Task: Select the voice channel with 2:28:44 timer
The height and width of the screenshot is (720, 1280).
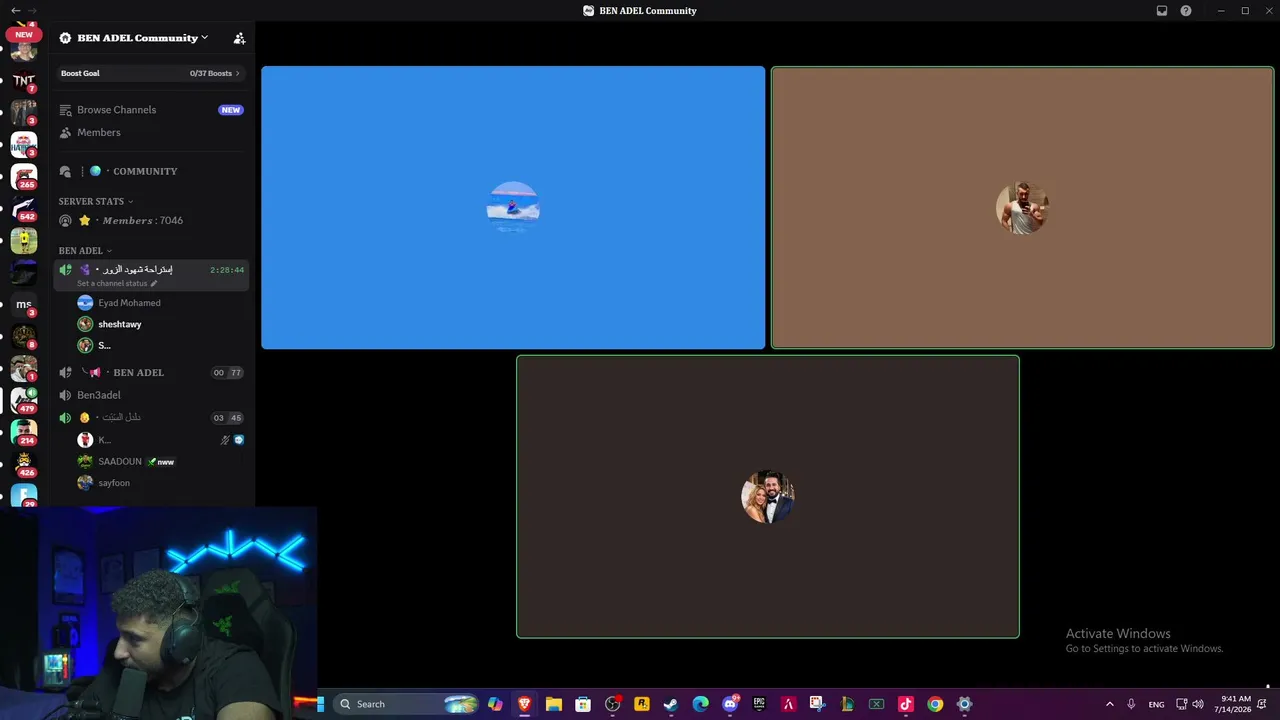Action: (x=150, y=275)
